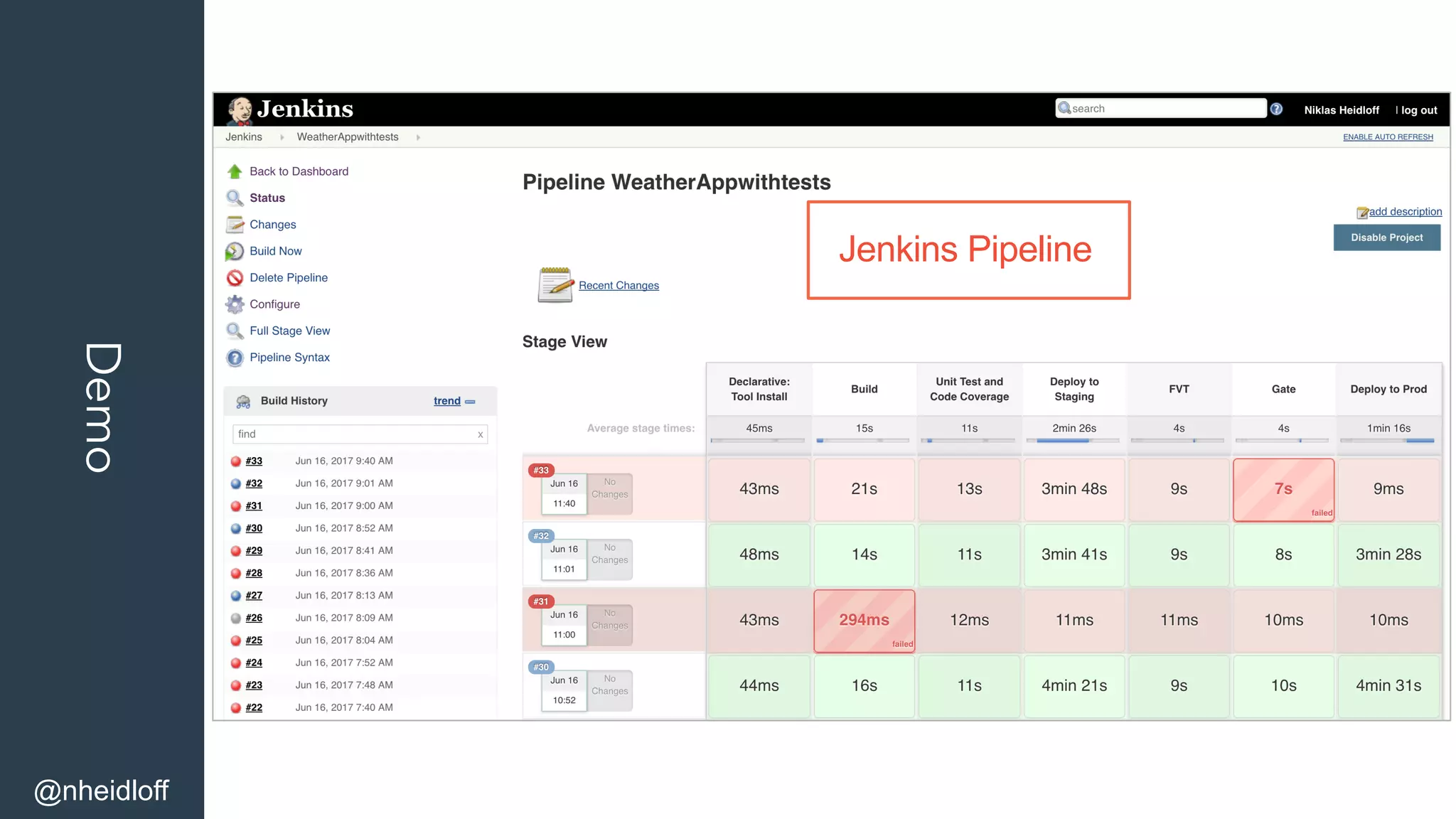Screen dimensions: 1456x819
Task: Select Build Now in the sidebar
Action: [276, 251]
